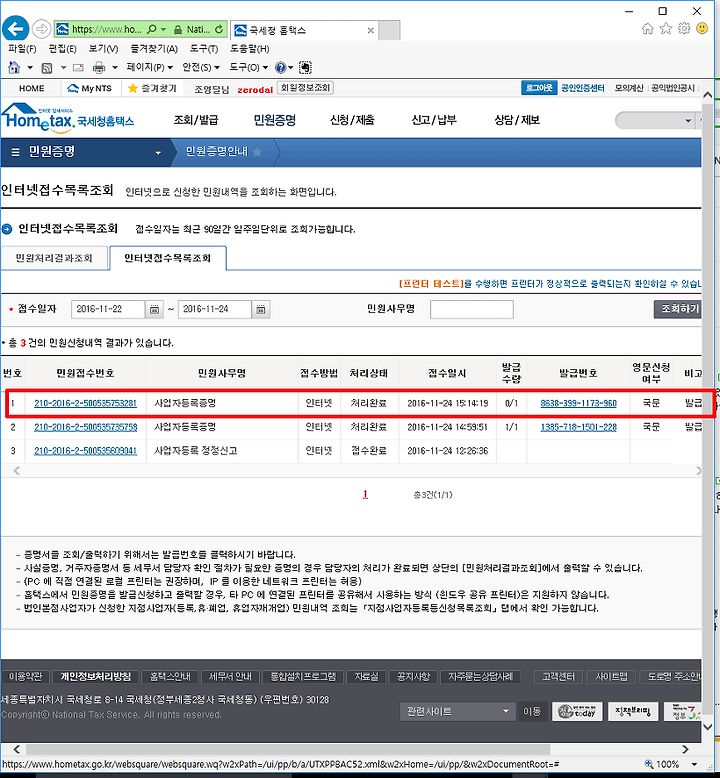720x778 pixels.
Task: Click the favorite star next to 민원증명안내
Action: pos(257,151)
